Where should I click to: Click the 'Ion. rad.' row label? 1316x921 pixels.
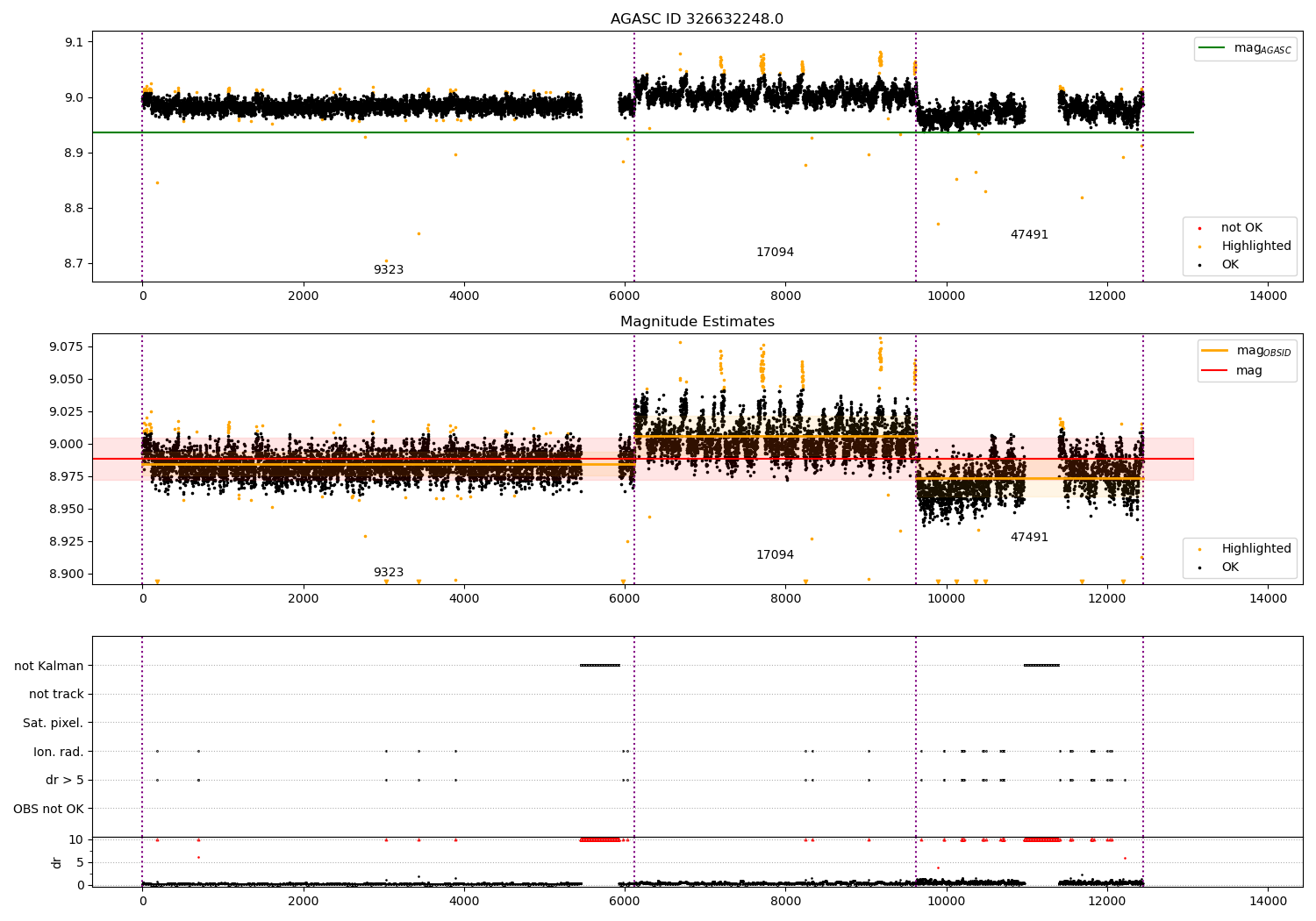[x=59, y=752]
